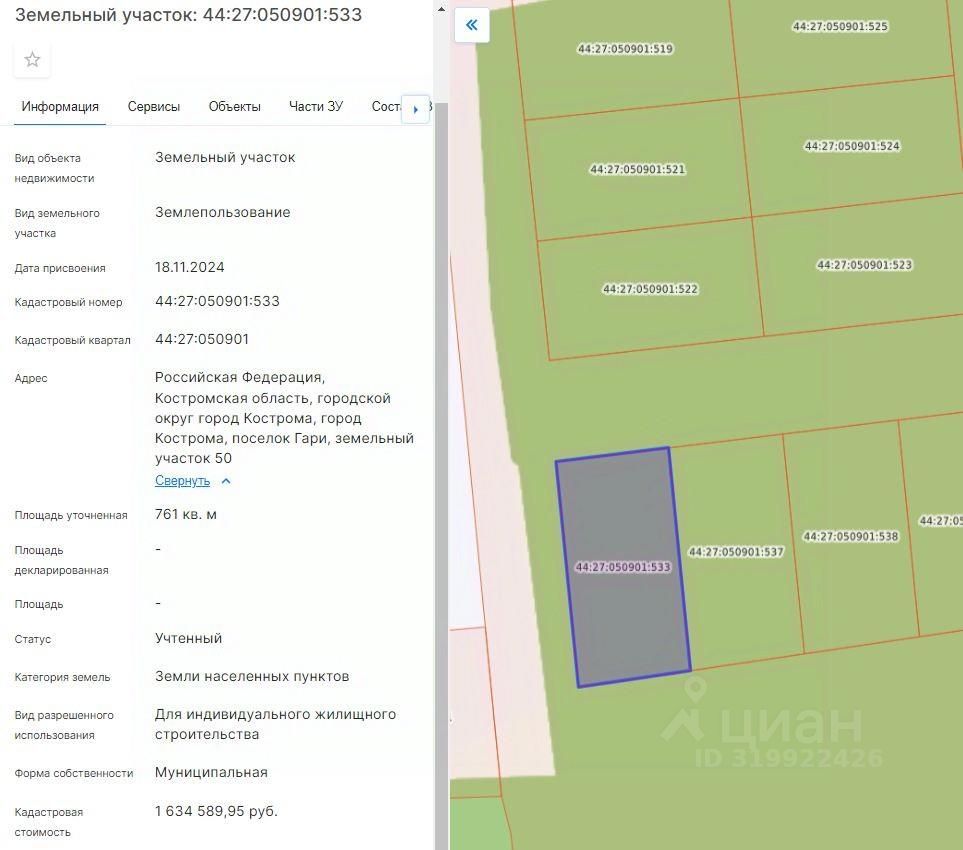
Task: Select parcel 44:27:050901:537 on the map
Action: point(736,552)
